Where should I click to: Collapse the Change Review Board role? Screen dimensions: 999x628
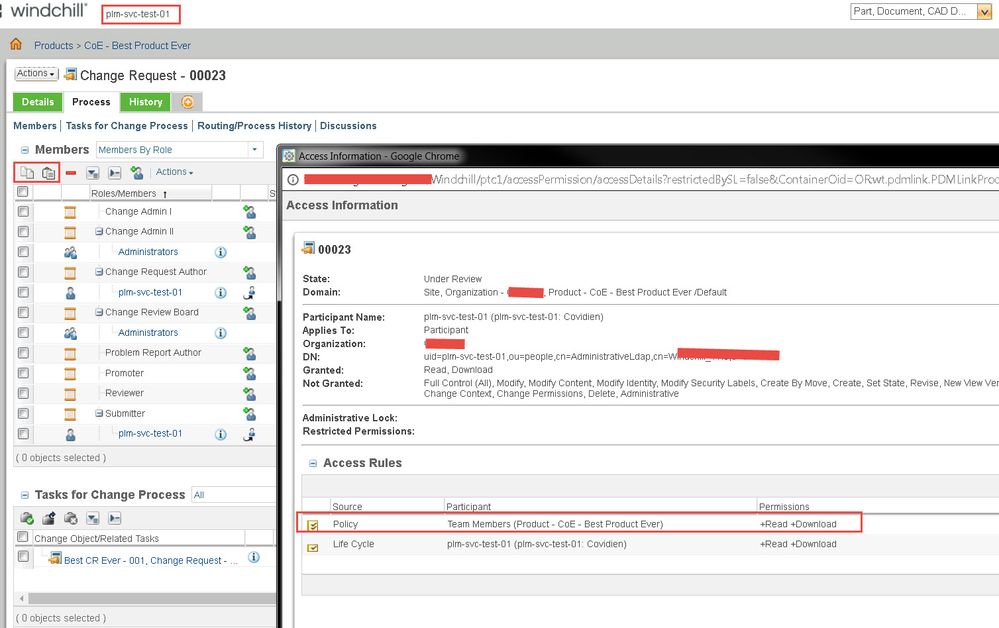click(99, 313)
